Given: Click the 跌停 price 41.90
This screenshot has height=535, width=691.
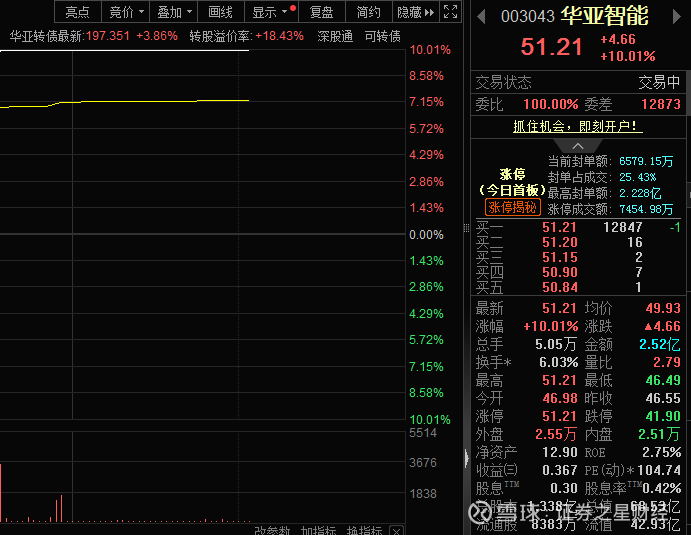Looking at the screenshot, I should 663,416.
